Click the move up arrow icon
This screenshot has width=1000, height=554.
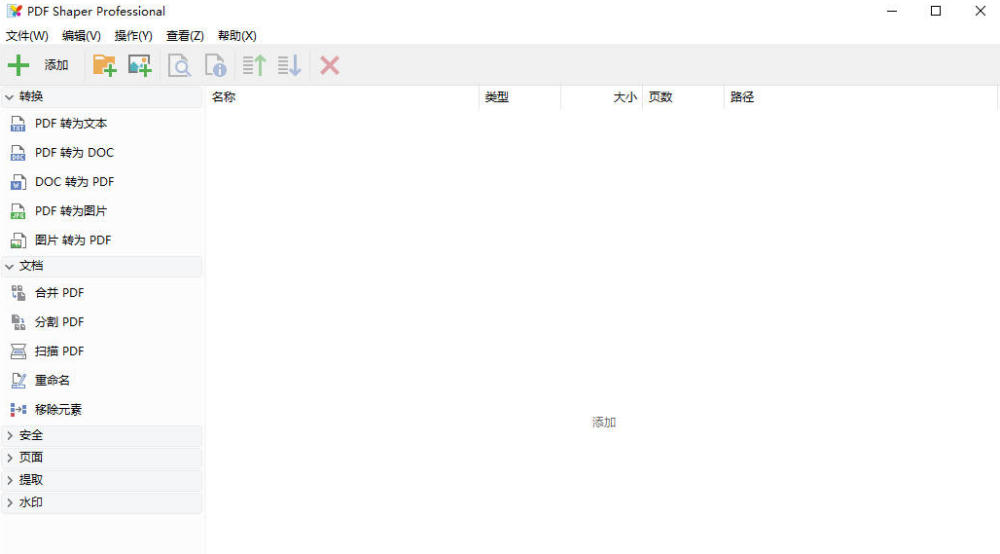(x=254, y=65)
